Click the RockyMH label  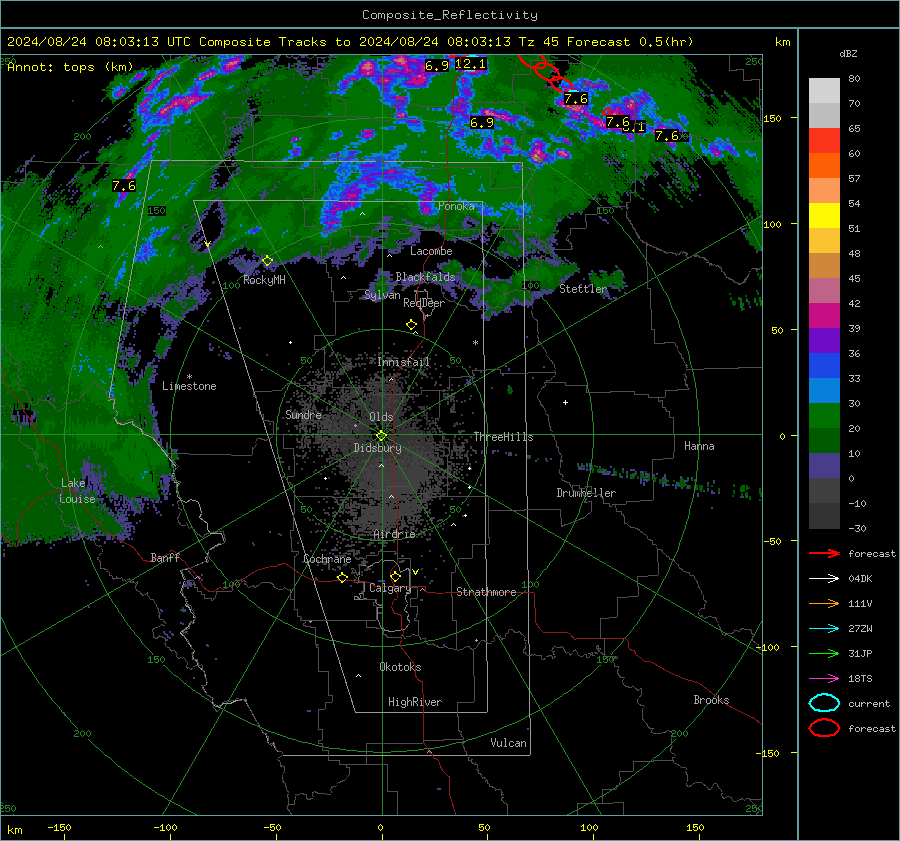pyautogui.click(x=264, y=280)
